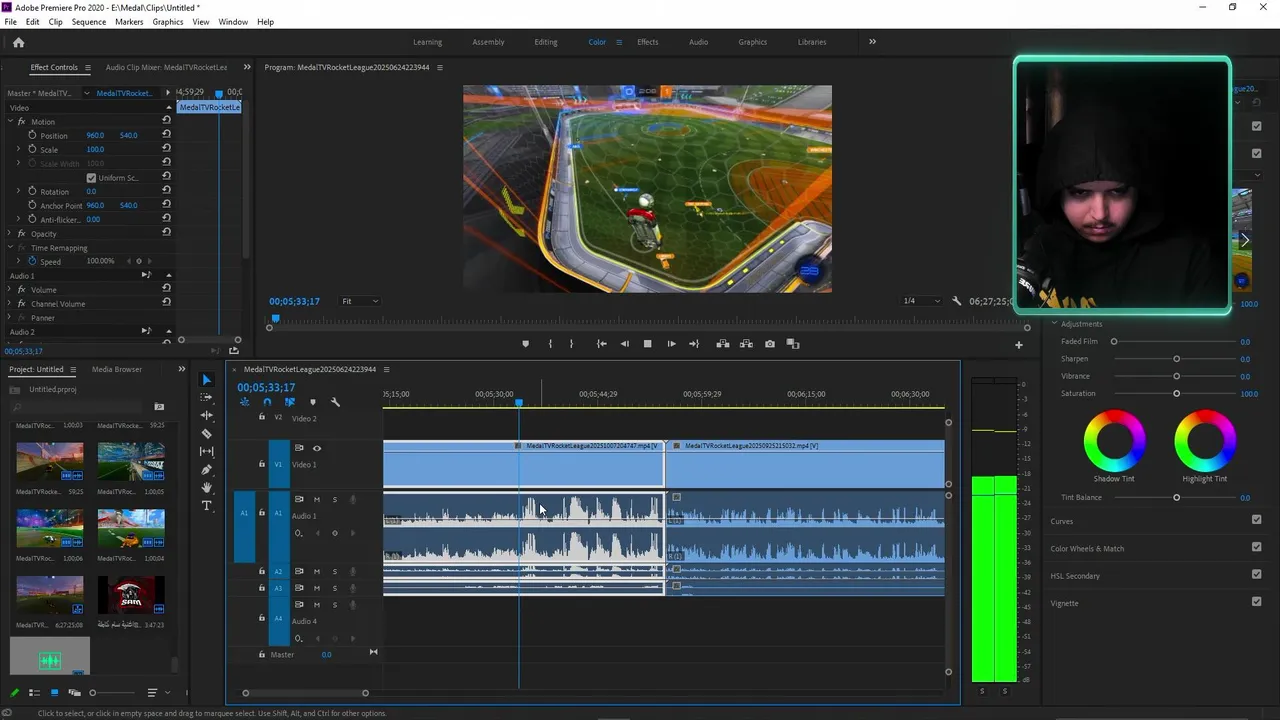Toggle Video 1 track visibility eye
The image size is (1280, 720).
click(x=317, y=448)
